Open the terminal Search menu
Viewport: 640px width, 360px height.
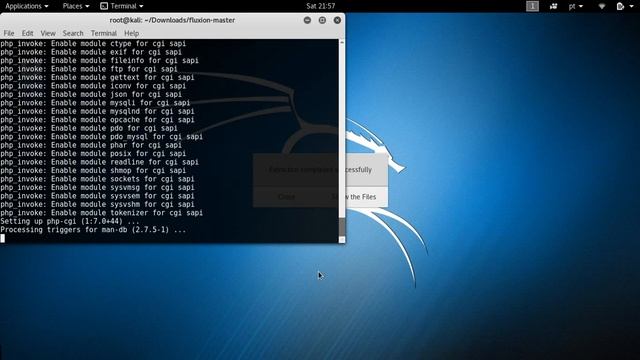click(73, 33)
